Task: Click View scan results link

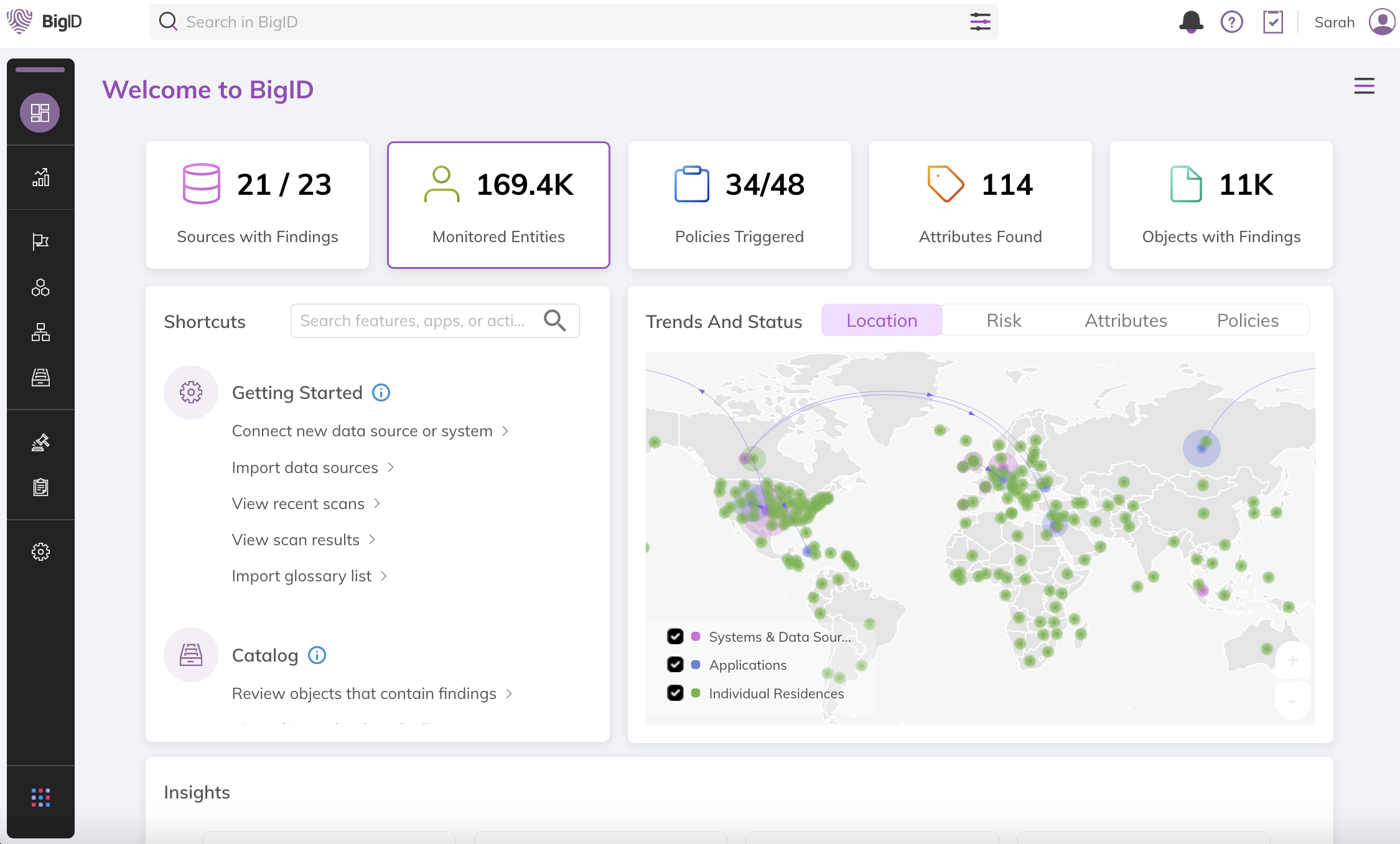Action: (x=296, y=540)
